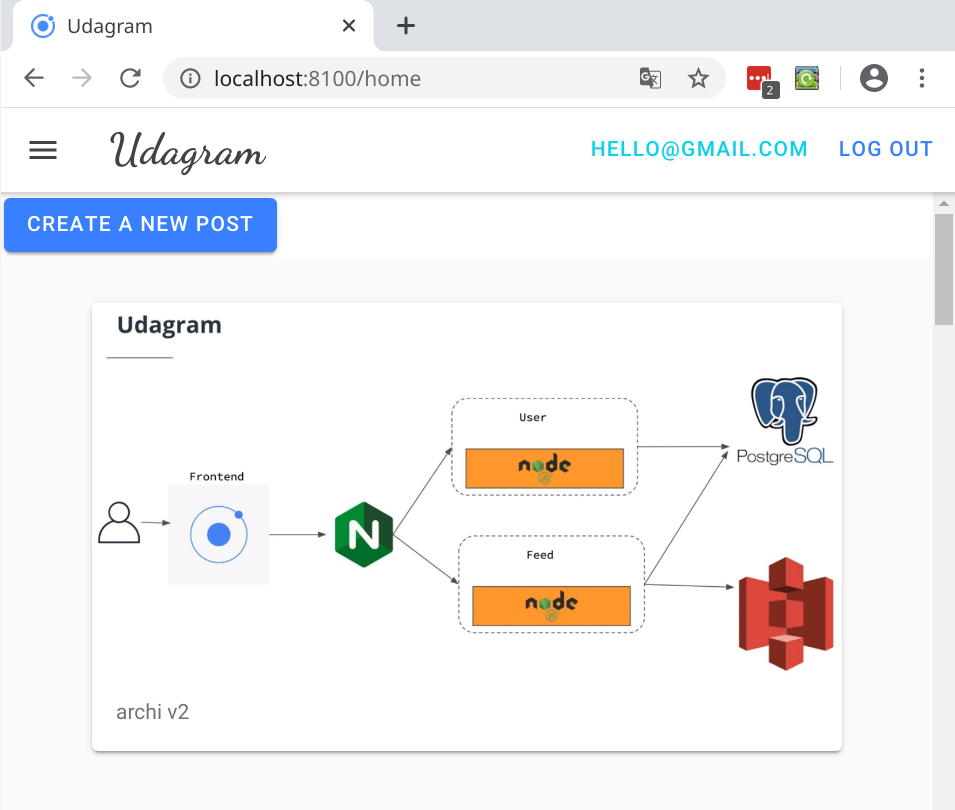
Task: Select the Udagram browser tab
Action: (x=193, y=26)
